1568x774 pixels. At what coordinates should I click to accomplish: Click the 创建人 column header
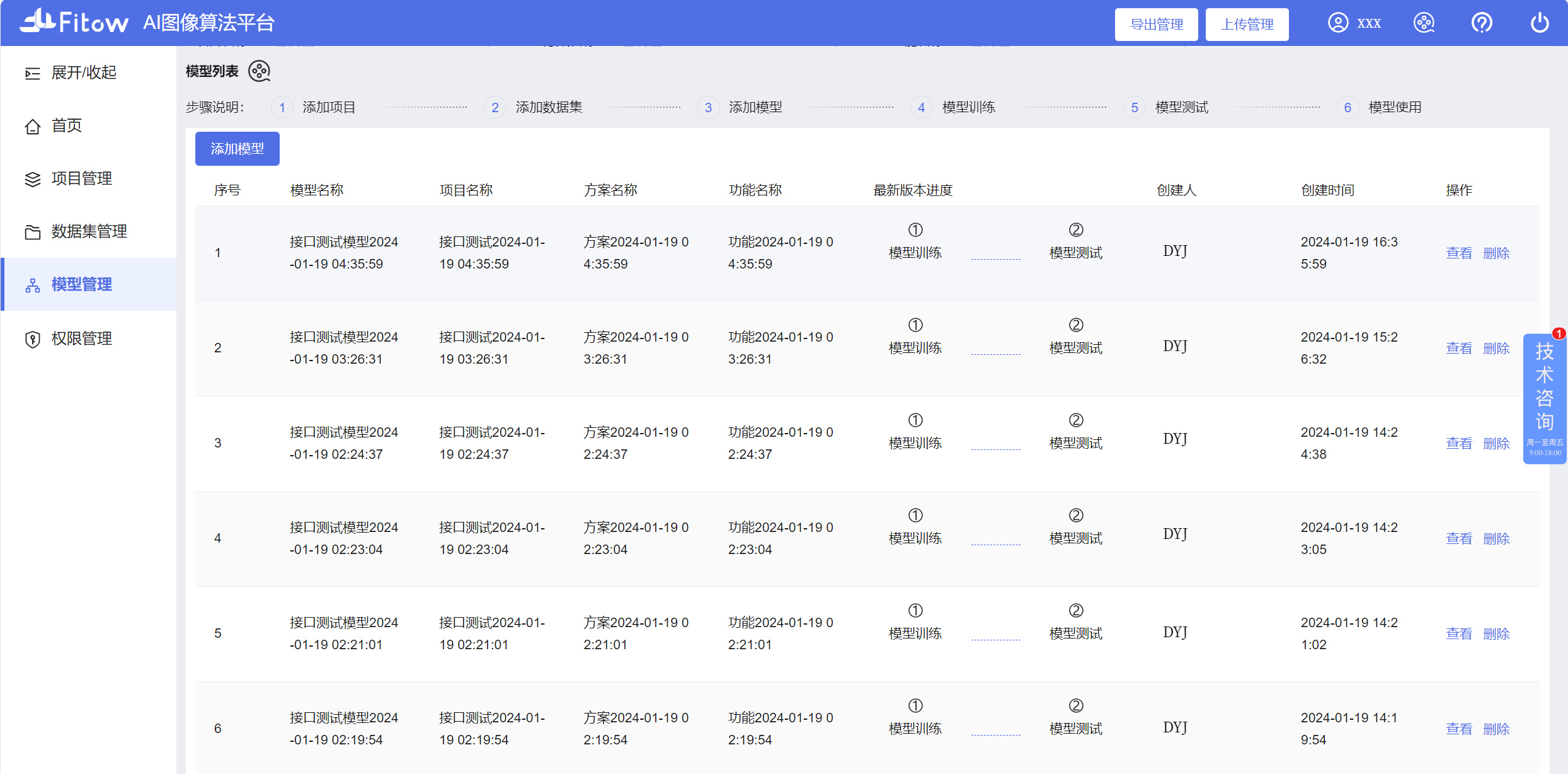click(x=1177, y=190)
